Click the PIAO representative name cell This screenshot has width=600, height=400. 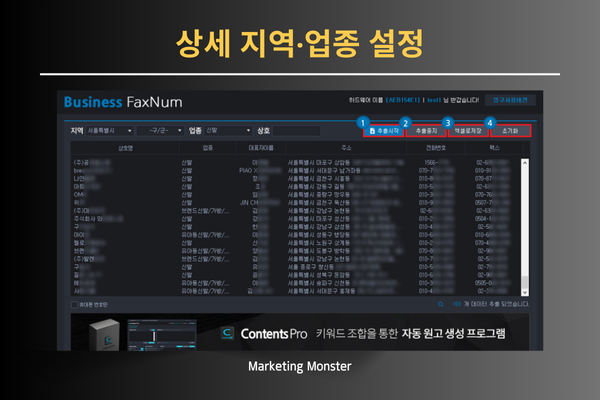tap(260, 171)
